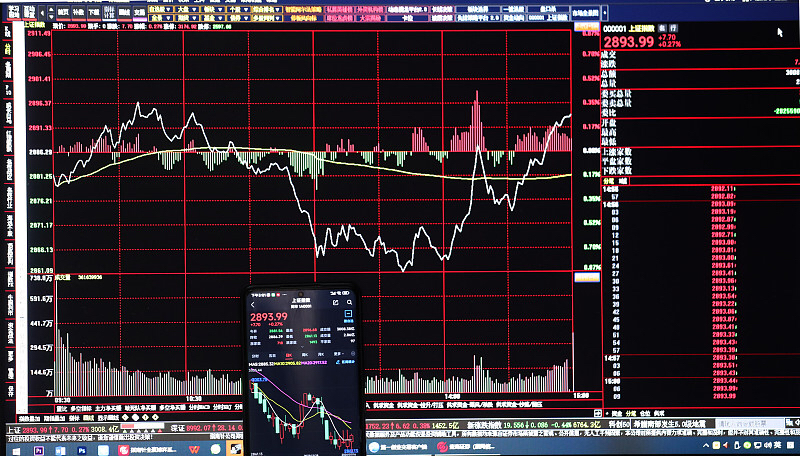Click the 下载 download button in the toolbar
This screenshot has width=800, height=456.
point(94,11)
